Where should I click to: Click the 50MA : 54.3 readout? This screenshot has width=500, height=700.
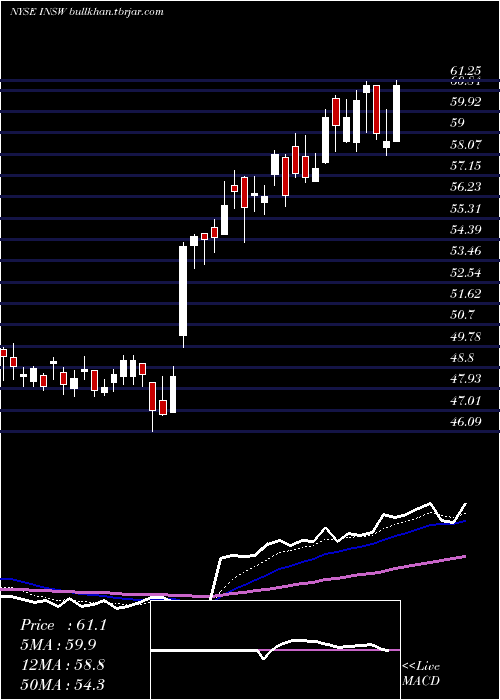pos(62,684)
